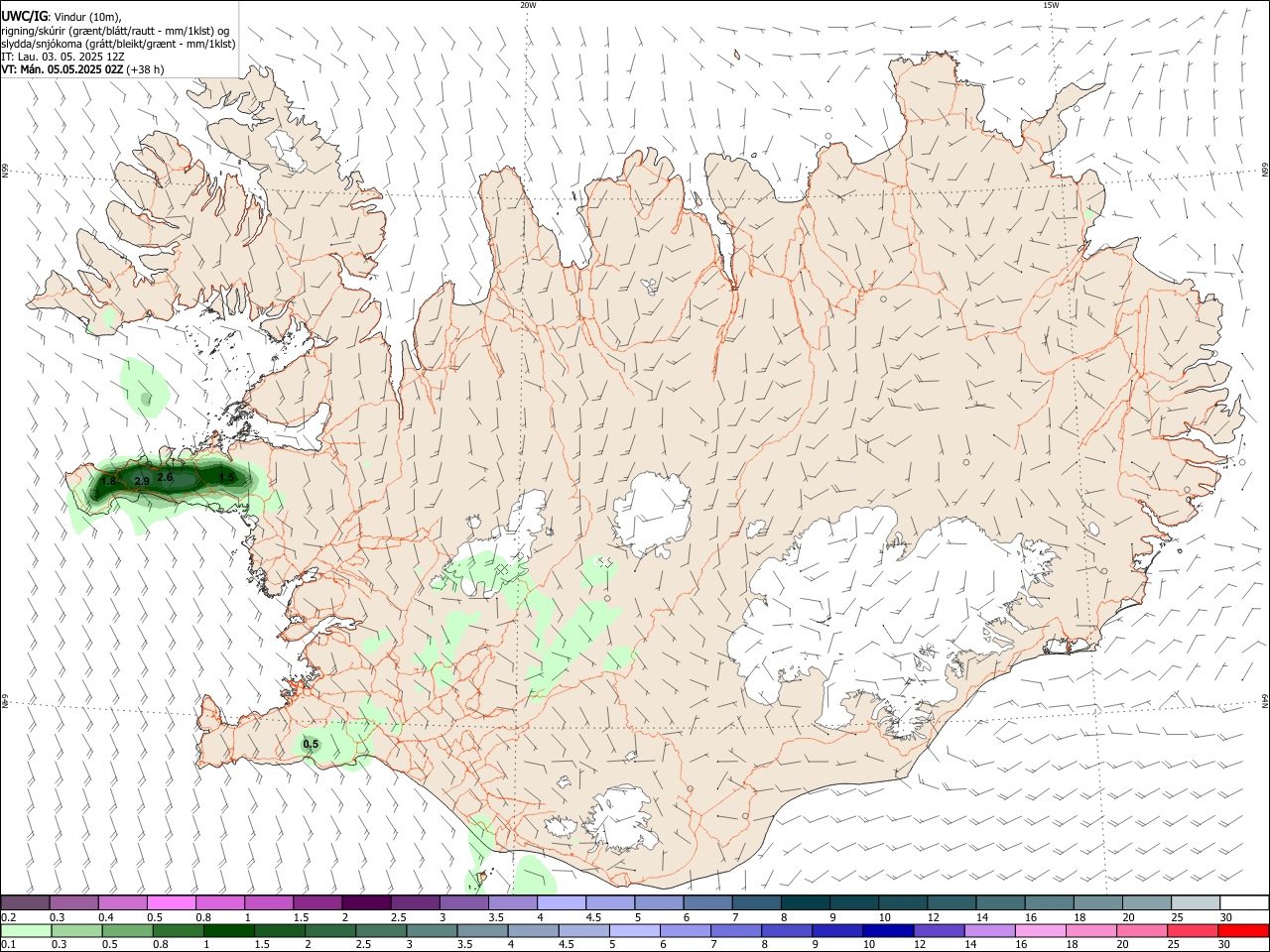This screenshot has width=1270, height=952.
Task: Click the 2.9 precipitation value on the map
Action: tap(141, 481)
